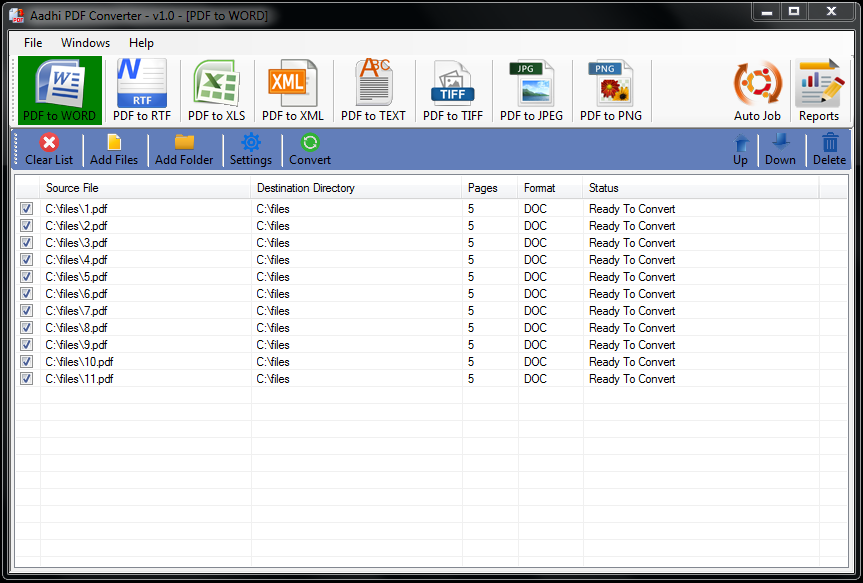
Task: Click the Format column header
Action: point(550,188)
